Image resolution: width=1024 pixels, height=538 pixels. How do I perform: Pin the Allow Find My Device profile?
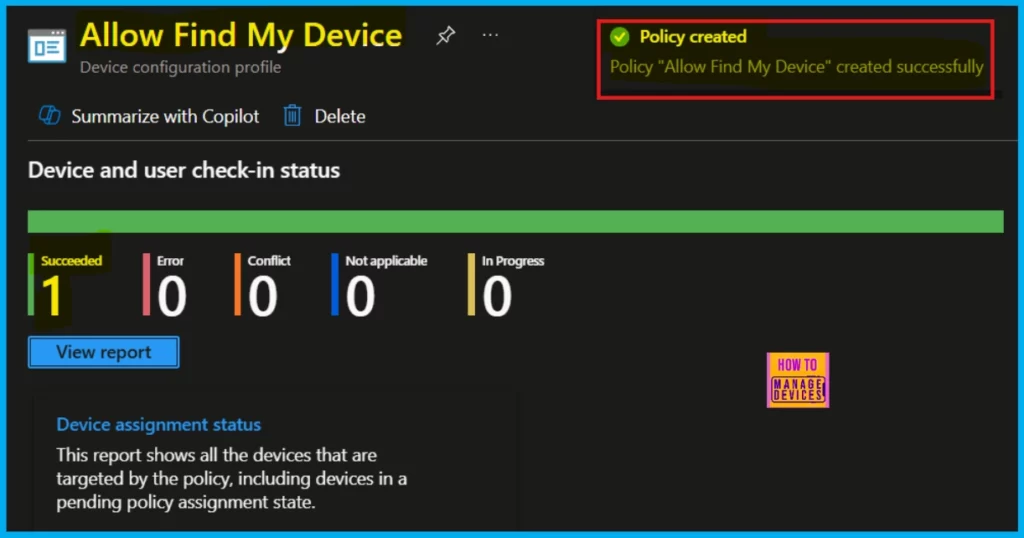pyautogui.click(x=445, y=35)
